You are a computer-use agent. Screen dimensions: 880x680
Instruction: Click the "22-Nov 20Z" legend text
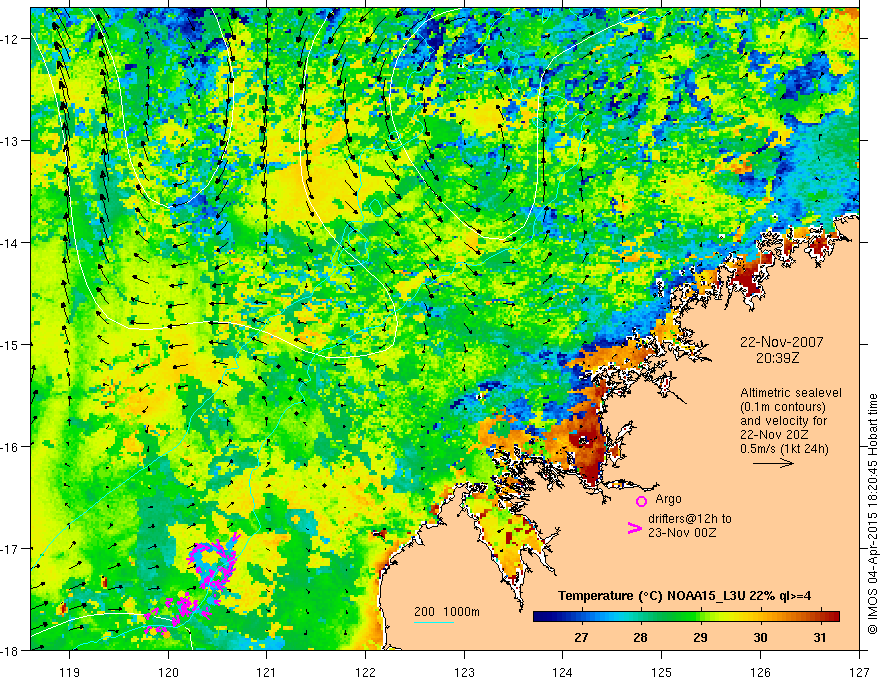(774, 435)
